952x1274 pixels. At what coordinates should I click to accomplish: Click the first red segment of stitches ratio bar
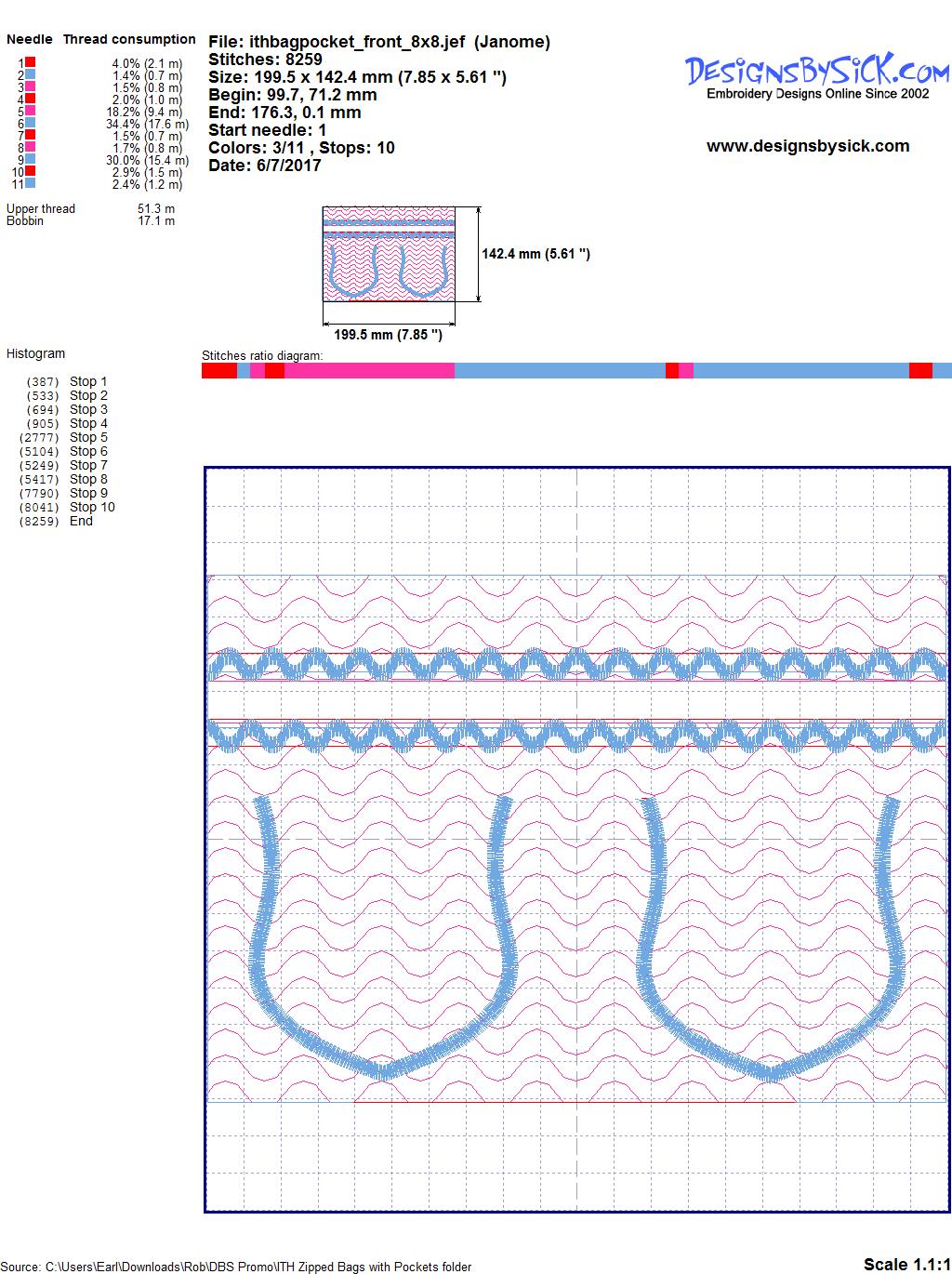pyautogui.click(x=219, y=371)
